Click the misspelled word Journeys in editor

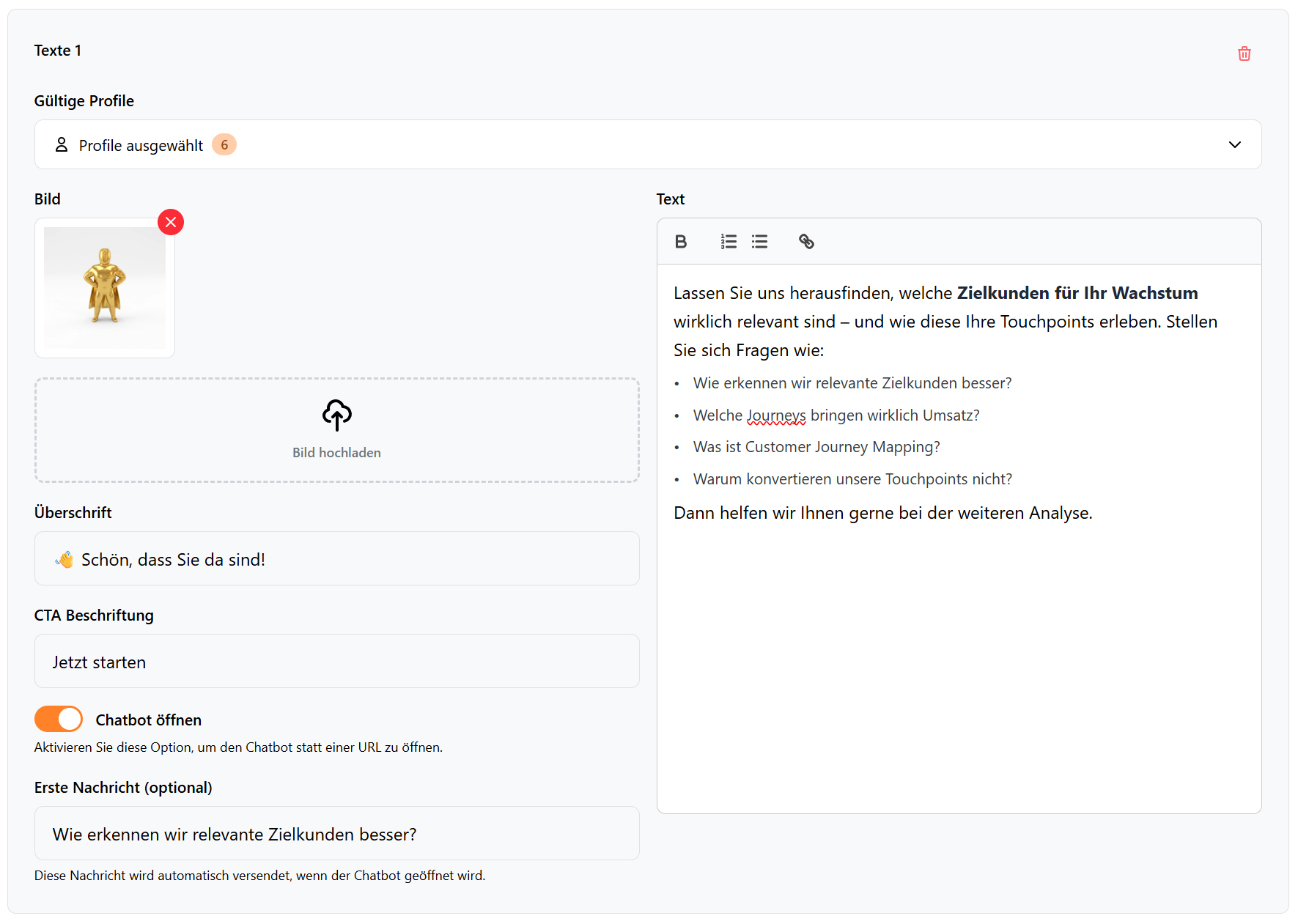(776, 415)
